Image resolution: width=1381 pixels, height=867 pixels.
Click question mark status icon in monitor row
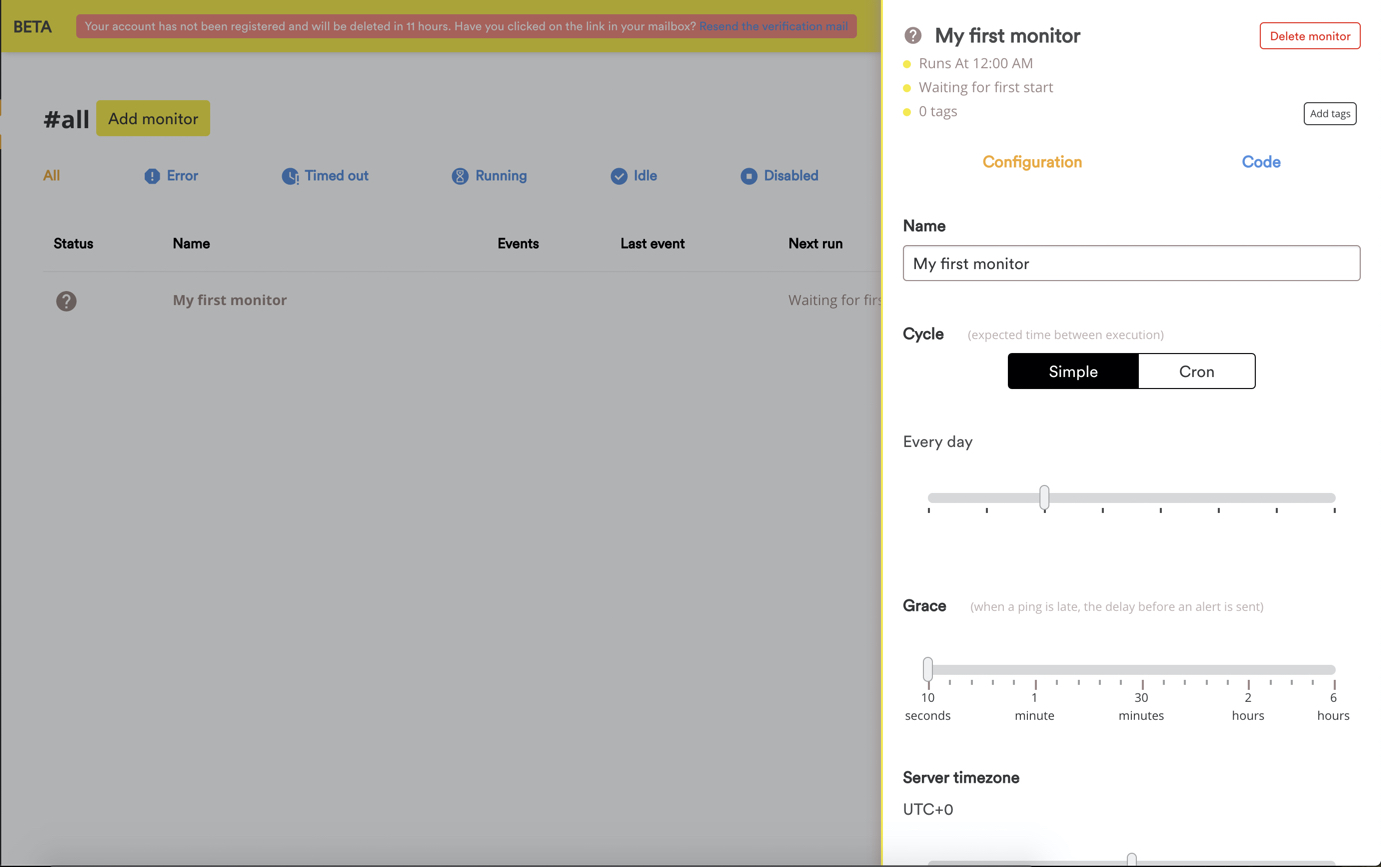pyautogui.click(x=66, y=301)
